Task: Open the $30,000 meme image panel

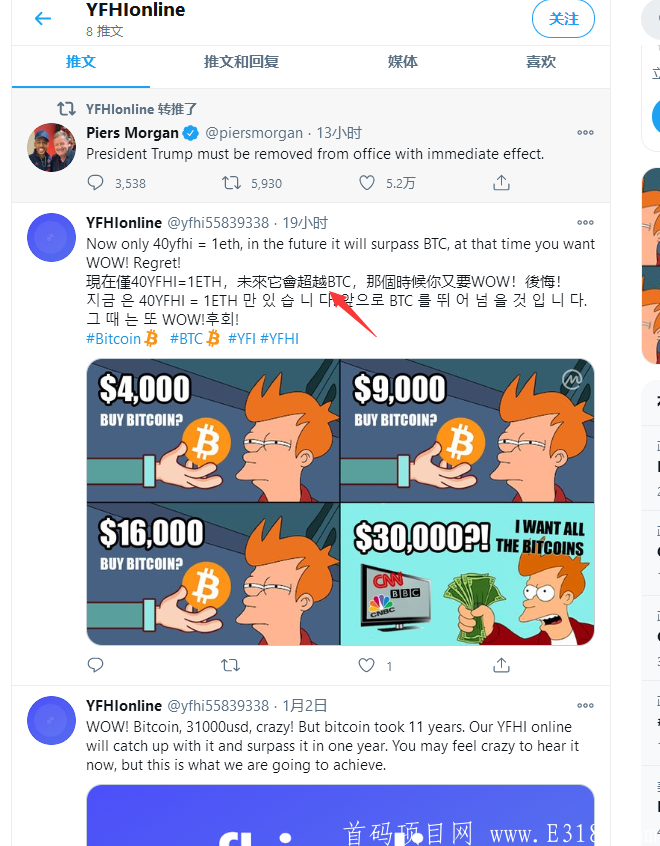Action: (467, 574)
